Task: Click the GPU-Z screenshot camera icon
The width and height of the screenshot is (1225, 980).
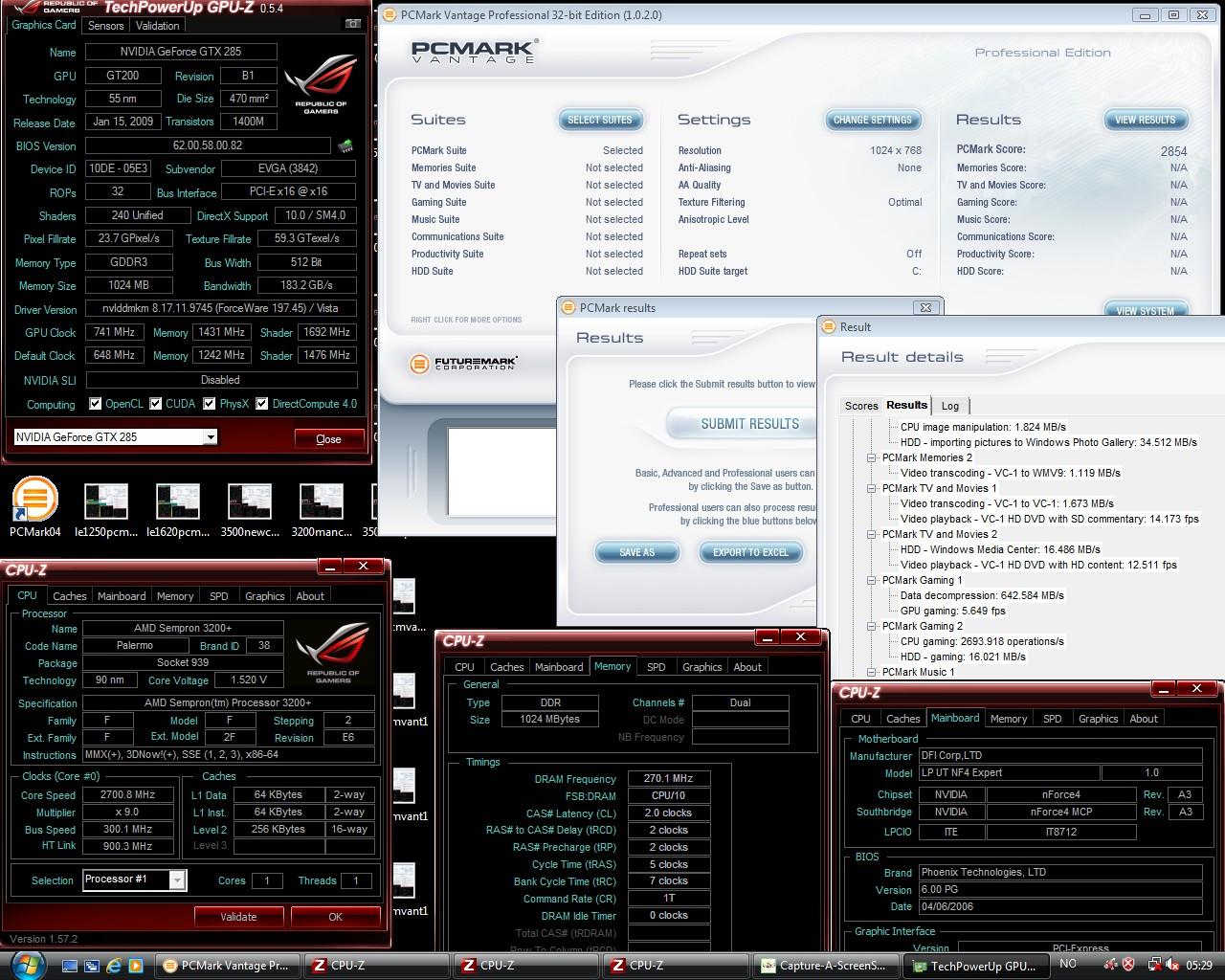Action: click(353, 25)
